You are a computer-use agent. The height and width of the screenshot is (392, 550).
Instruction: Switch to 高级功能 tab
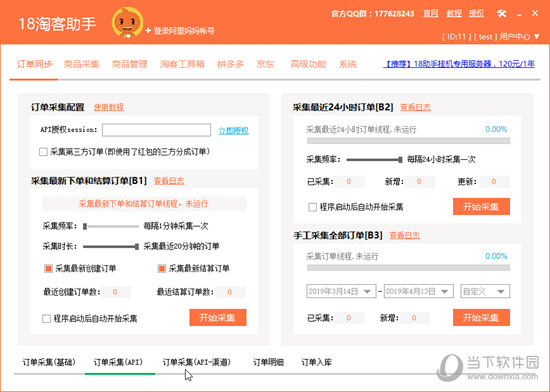tap(308, 64)
